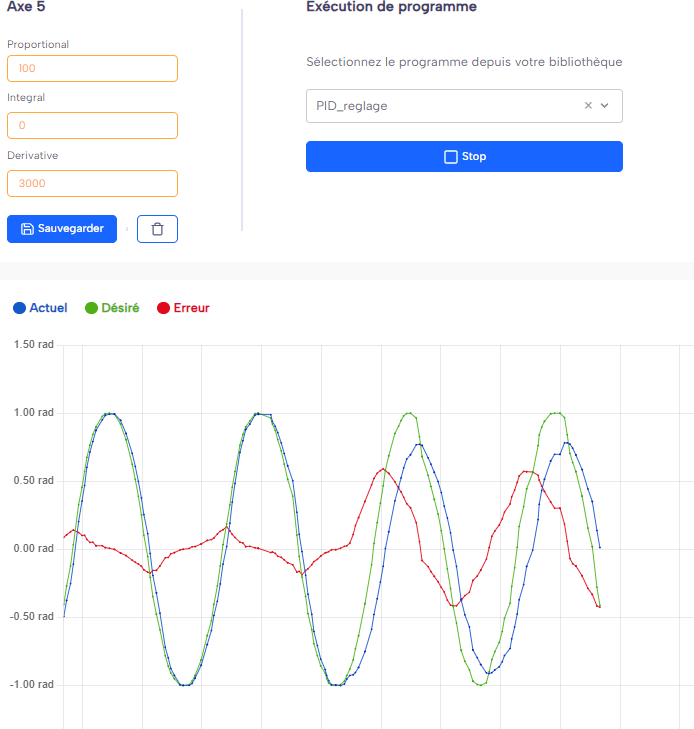Click the red Erreur legend dot
694x729 pixels.
163,308
